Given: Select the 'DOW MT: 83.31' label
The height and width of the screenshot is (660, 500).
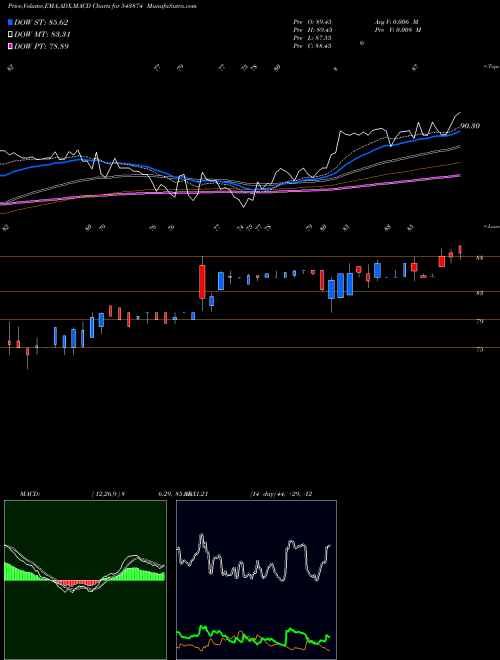Looking at the screenshot, I should pos(42,35).
